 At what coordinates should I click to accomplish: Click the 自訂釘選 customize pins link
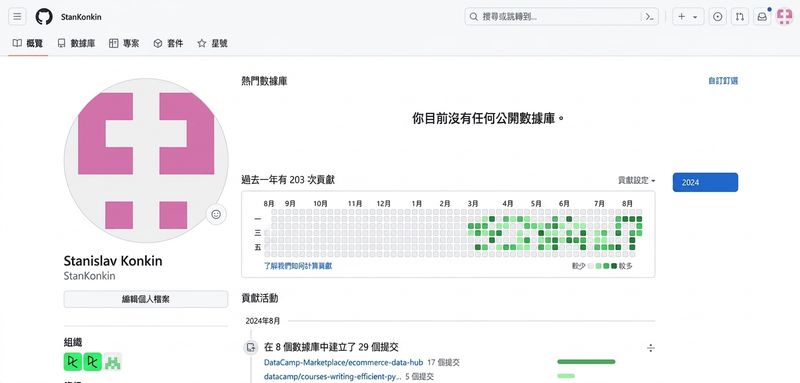[x=723, y=81]
